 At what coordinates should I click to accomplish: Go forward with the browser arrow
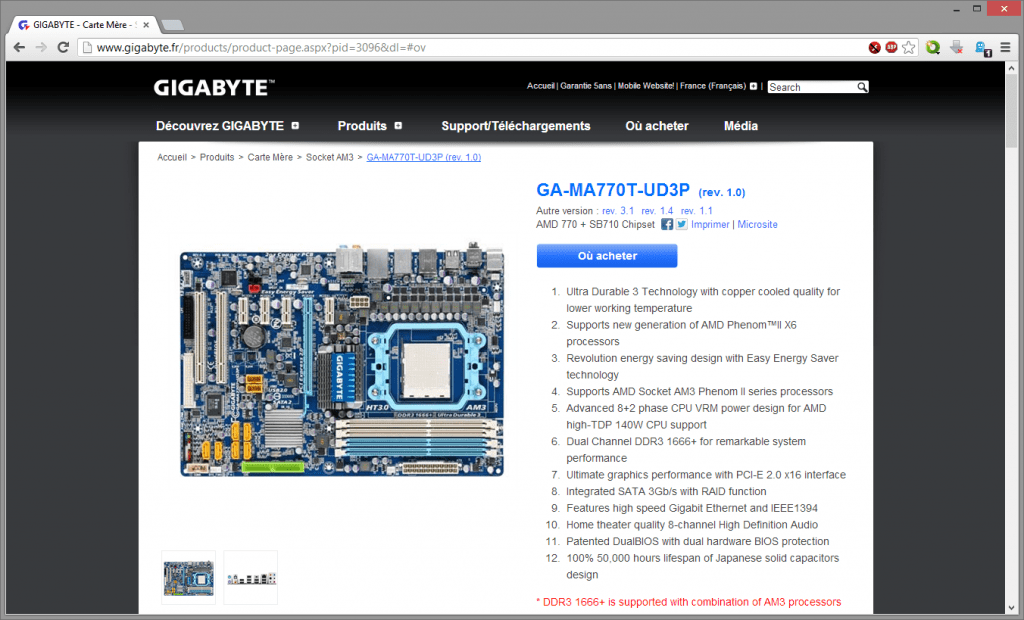tap(41, 47)
